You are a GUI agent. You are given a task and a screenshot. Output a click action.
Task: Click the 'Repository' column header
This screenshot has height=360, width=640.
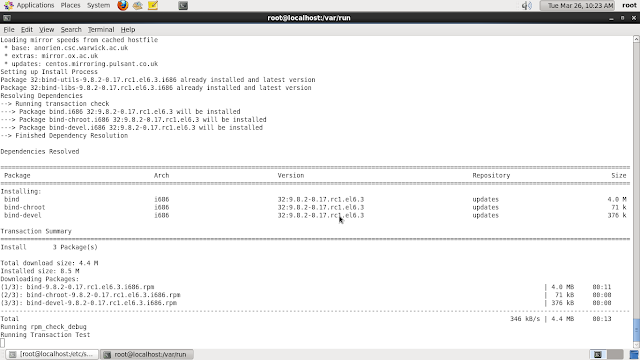click(x=491, y=176)
